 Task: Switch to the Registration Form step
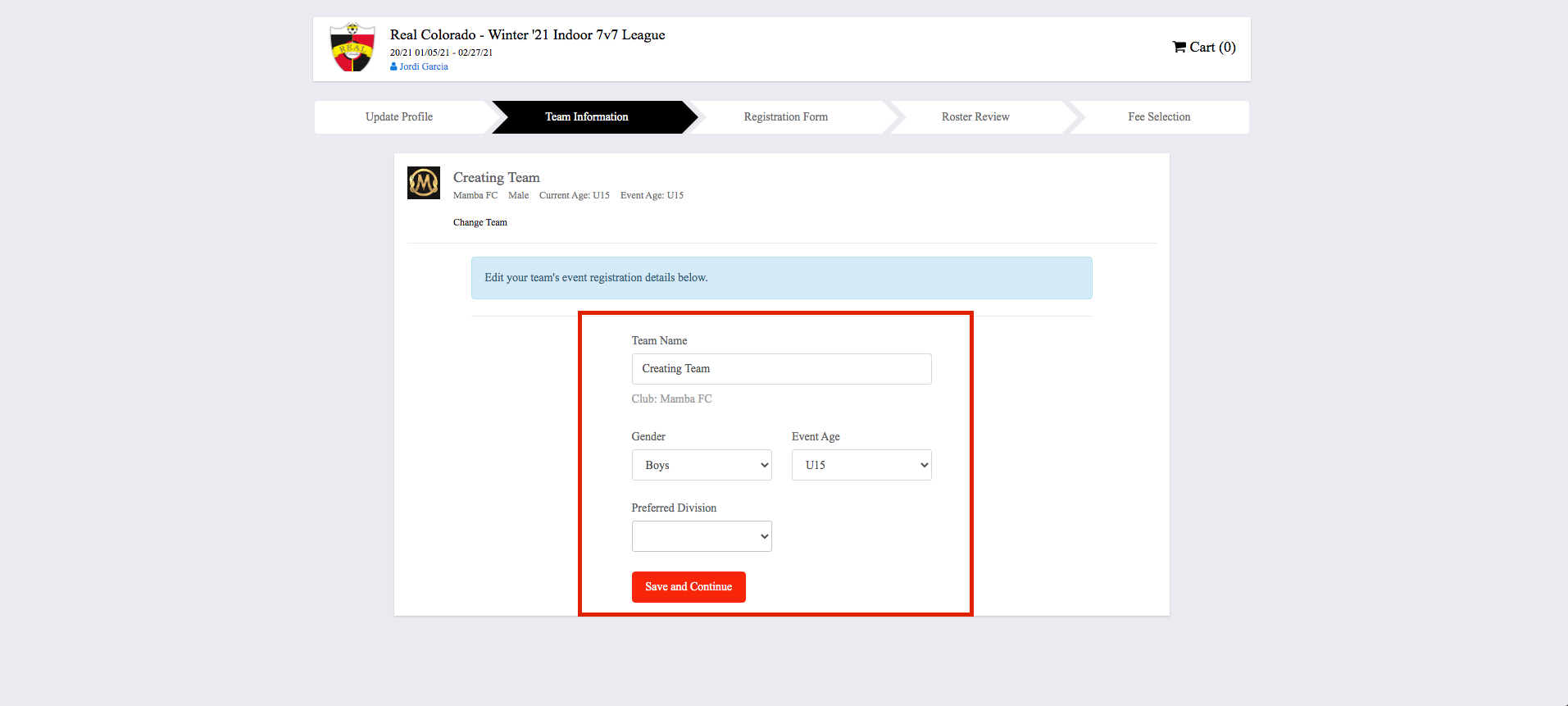tap(786, 117)
